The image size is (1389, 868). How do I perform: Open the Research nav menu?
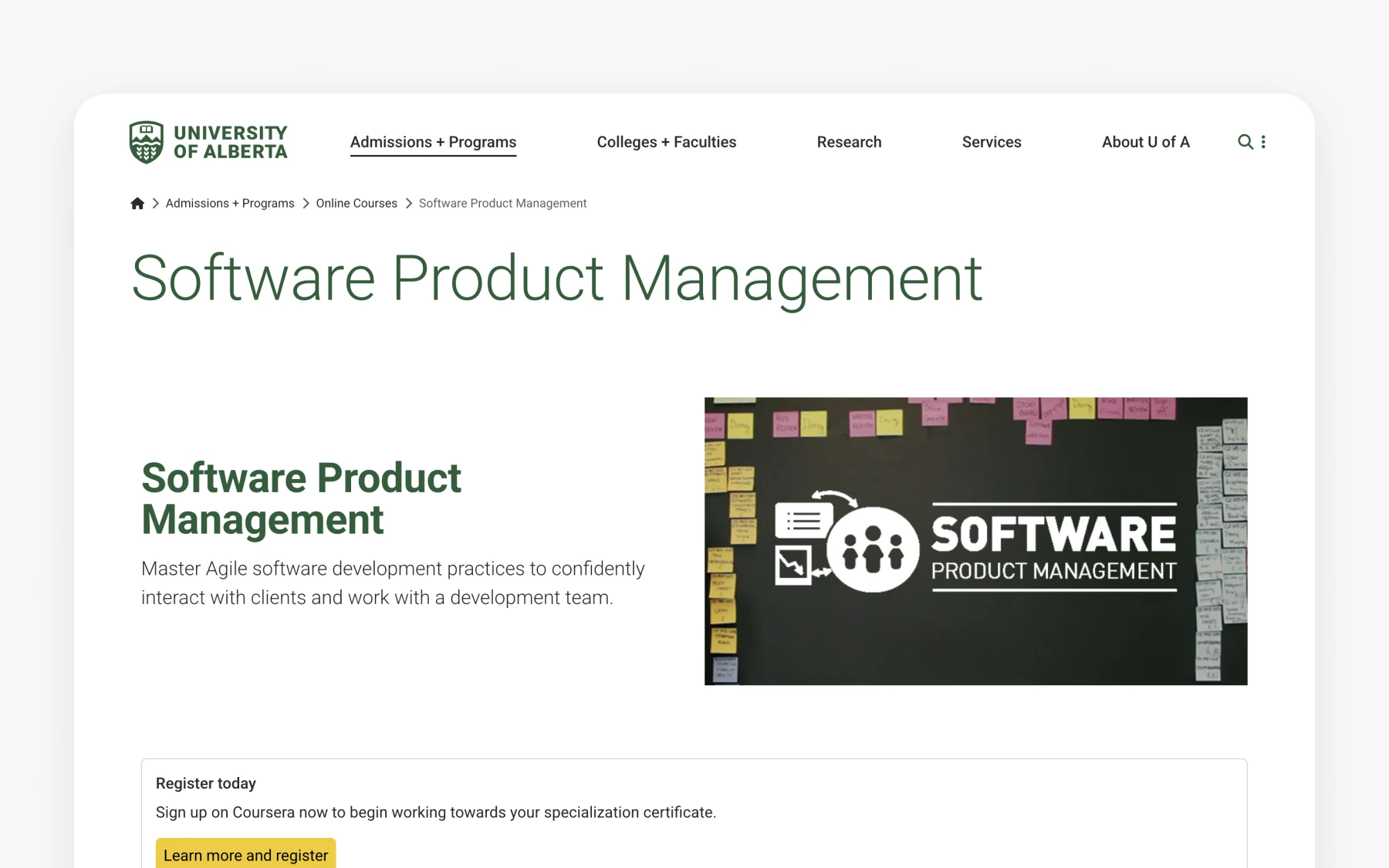[849, 142]
